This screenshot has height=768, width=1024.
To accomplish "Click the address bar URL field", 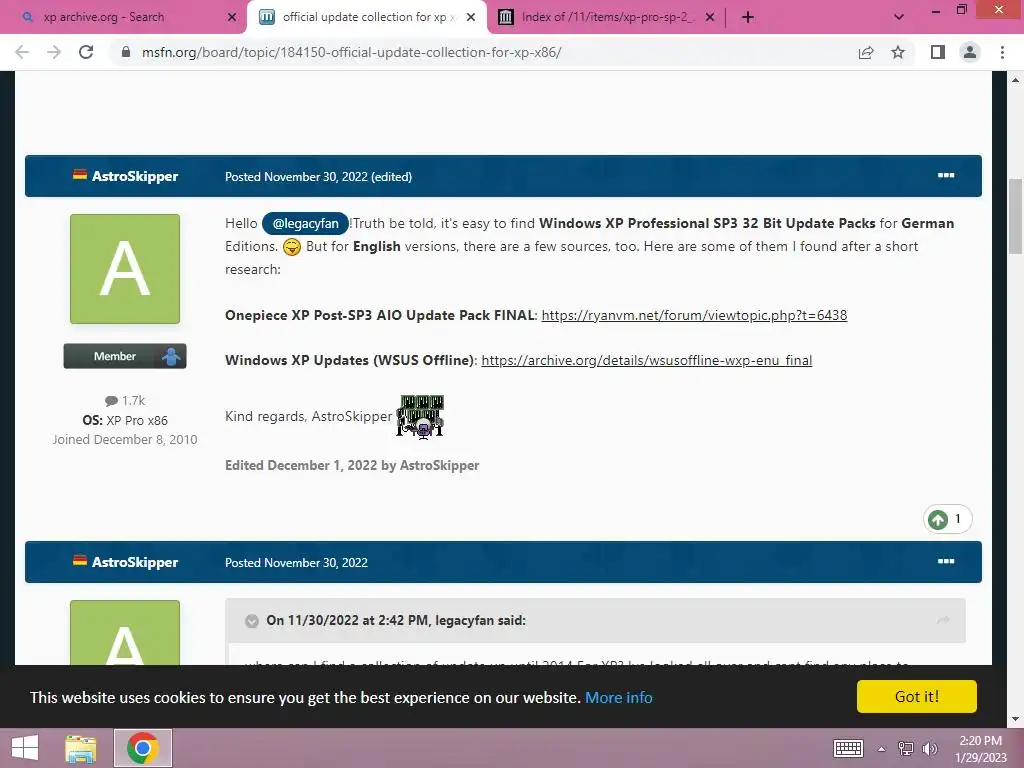I will click(483, 52).
